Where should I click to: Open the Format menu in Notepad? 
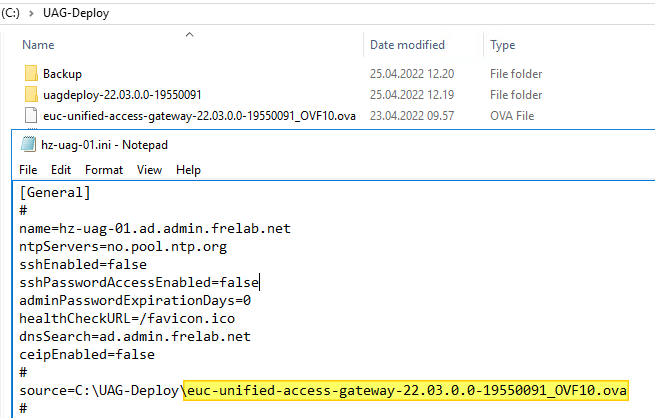(x=104, y=170)
